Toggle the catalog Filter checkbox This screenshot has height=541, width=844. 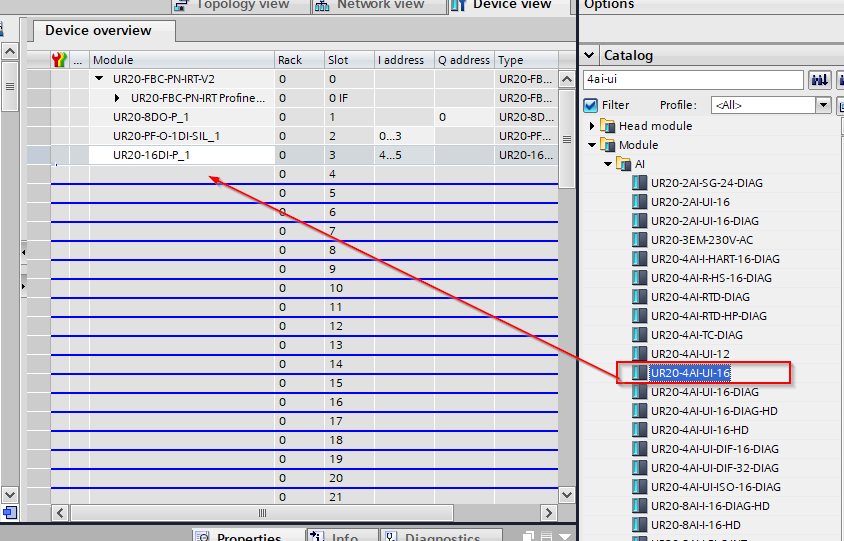click(x=590, y=105)
